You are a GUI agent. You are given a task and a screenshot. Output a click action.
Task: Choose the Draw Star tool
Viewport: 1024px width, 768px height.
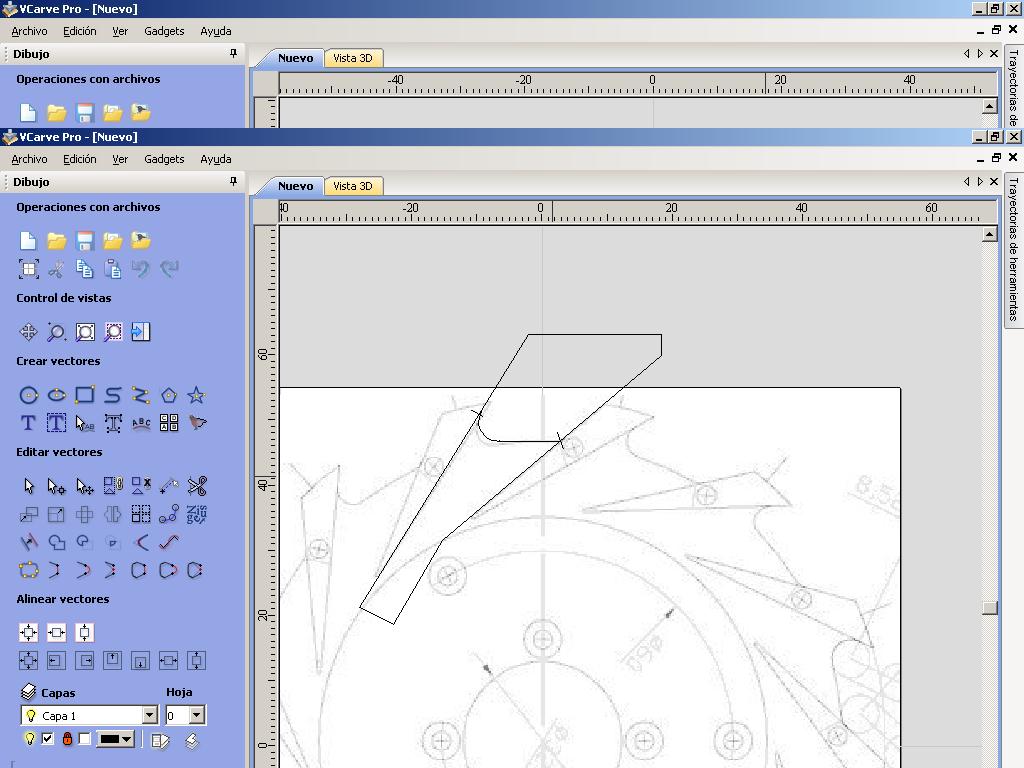tap(197, 395)
